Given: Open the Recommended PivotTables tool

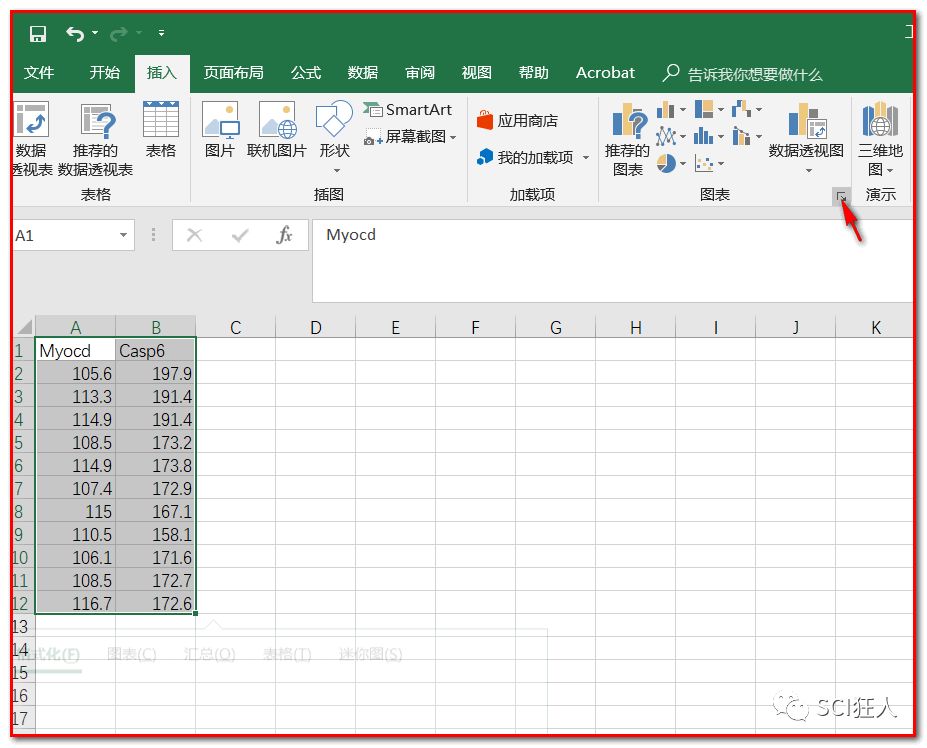Looking at the screenshot, I should [95, 140].
